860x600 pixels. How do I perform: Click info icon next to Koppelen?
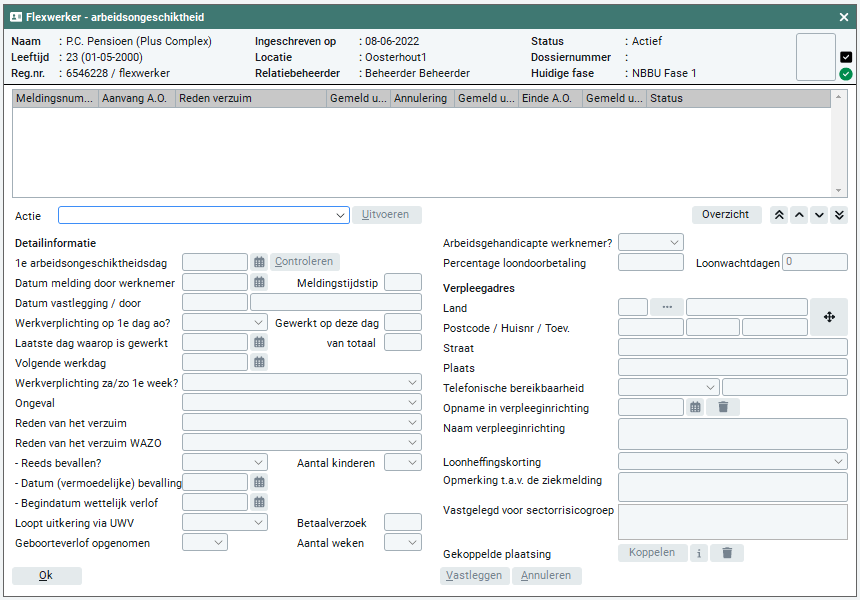click(699, 553)
